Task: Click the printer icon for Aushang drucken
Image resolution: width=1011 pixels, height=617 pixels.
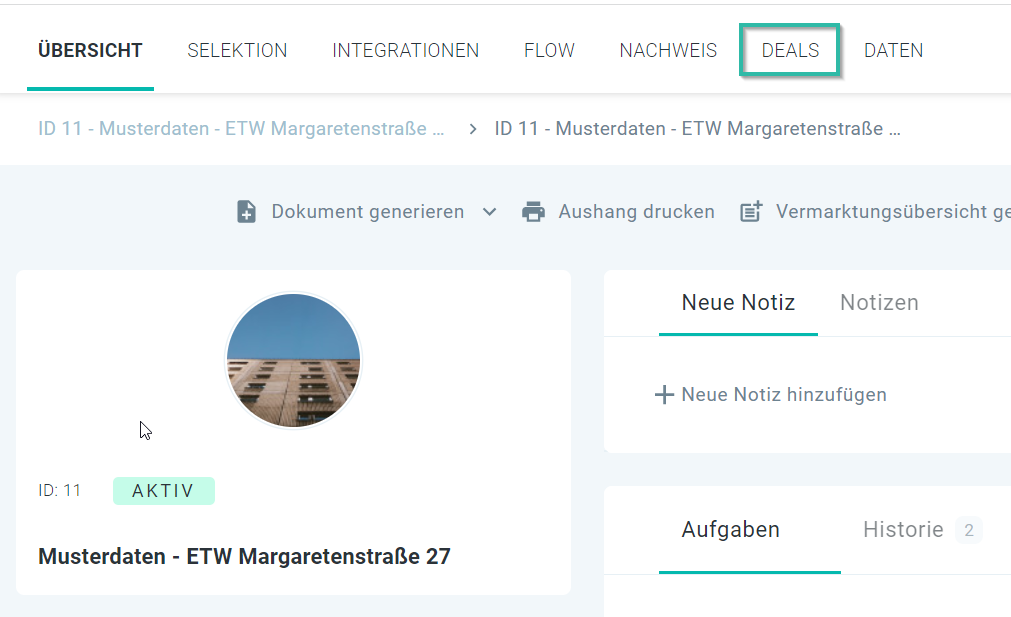Action: (534, 212)
